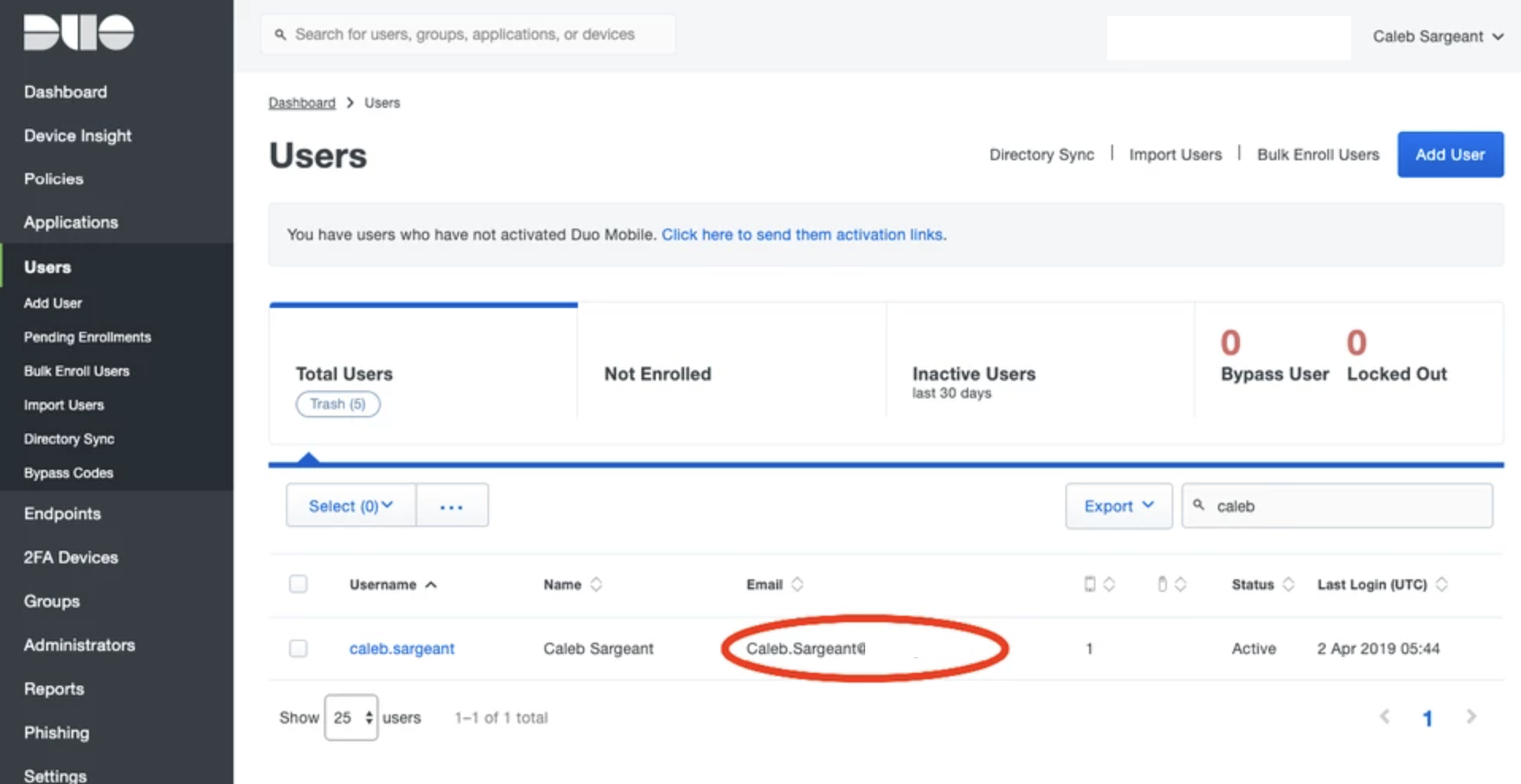Open Directory Sync sidebar submenu item
This screenshot has width=1521, height=784.
pos(69,440)
